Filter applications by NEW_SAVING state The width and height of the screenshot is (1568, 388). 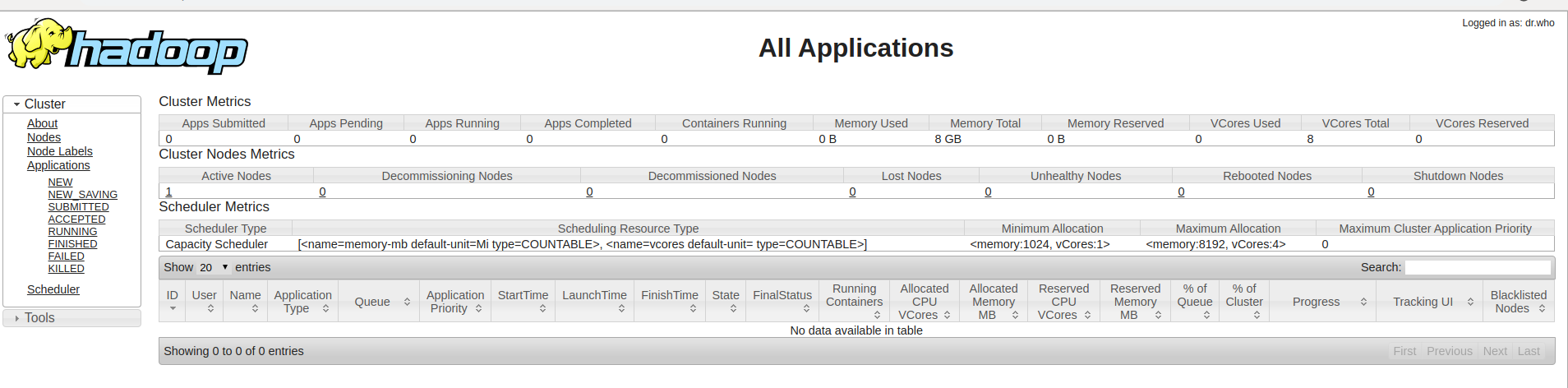(x=82, y=195)
